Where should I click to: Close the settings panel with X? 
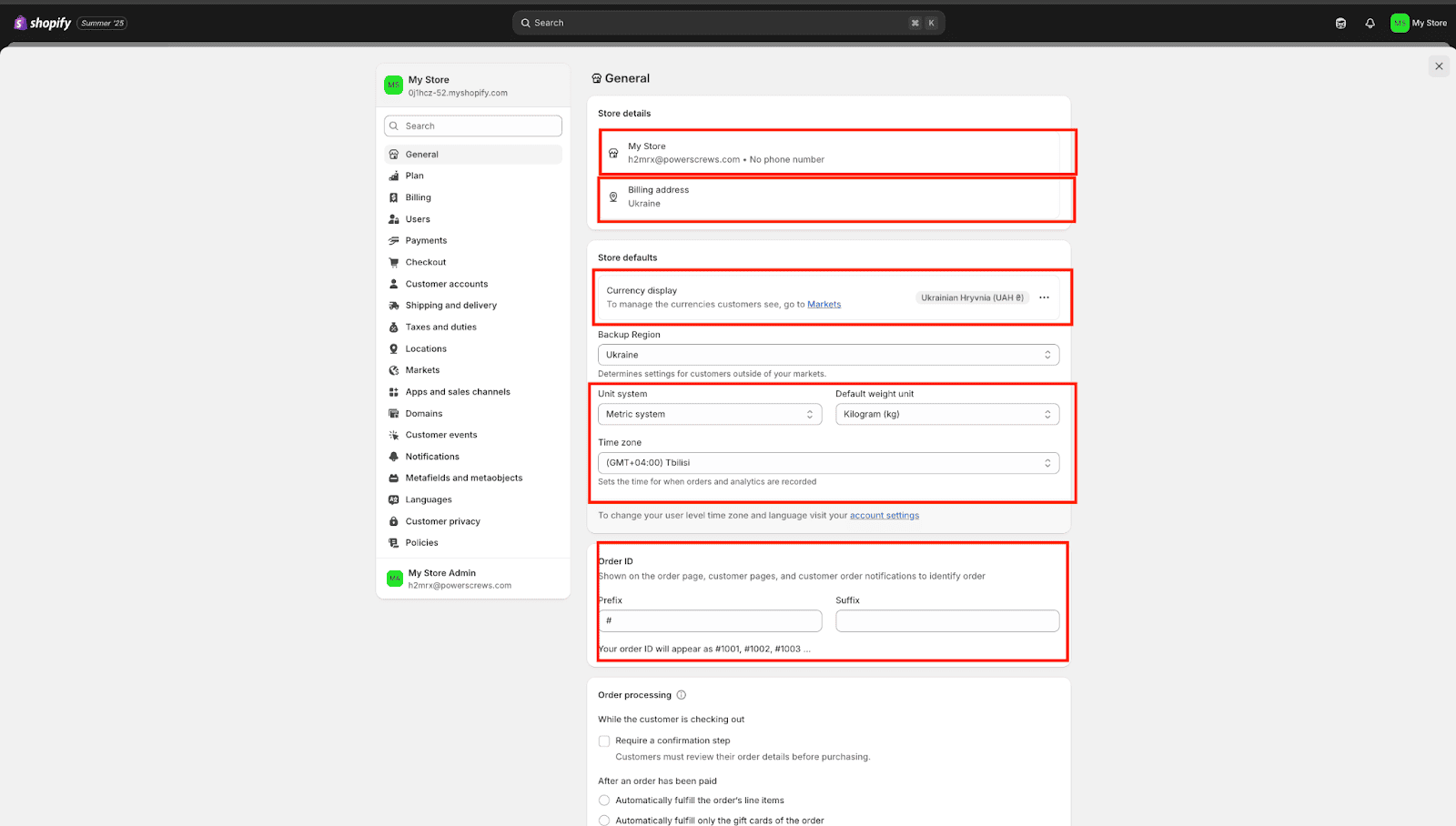click(1439, 65)
